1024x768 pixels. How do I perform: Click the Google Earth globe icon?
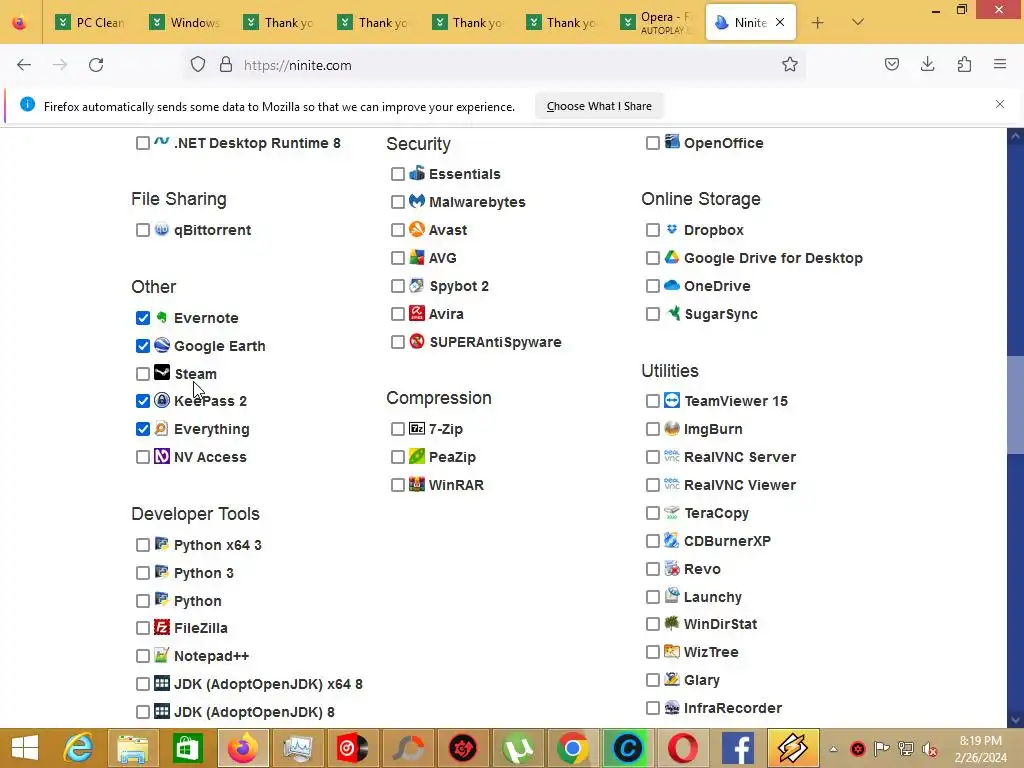click(x=161, y=345)
